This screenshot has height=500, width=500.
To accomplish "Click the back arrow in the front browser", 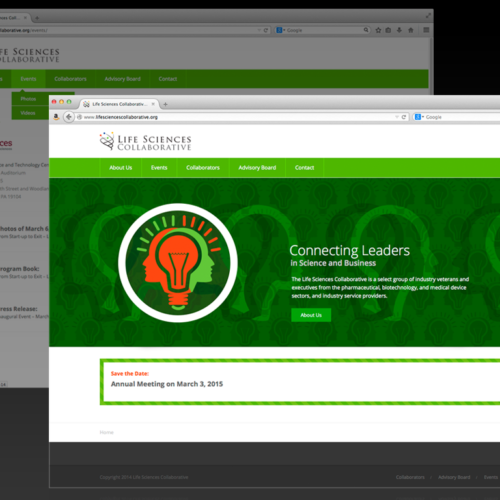I will (69, 117).
